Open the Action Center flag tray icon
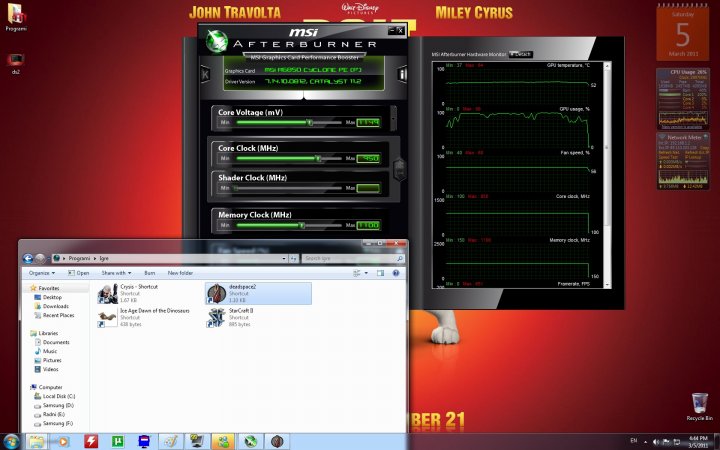 [x=666, y=442]
